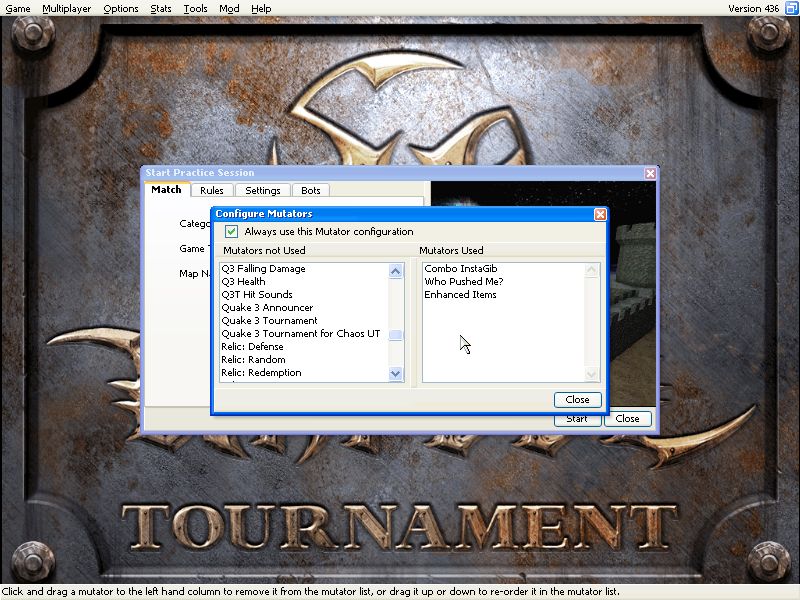Close the Configure Mutators dialog with X icon
Image resolution: width=800 pixels, height=600 pixels.
pyautogui.click(x=600, y=214)
